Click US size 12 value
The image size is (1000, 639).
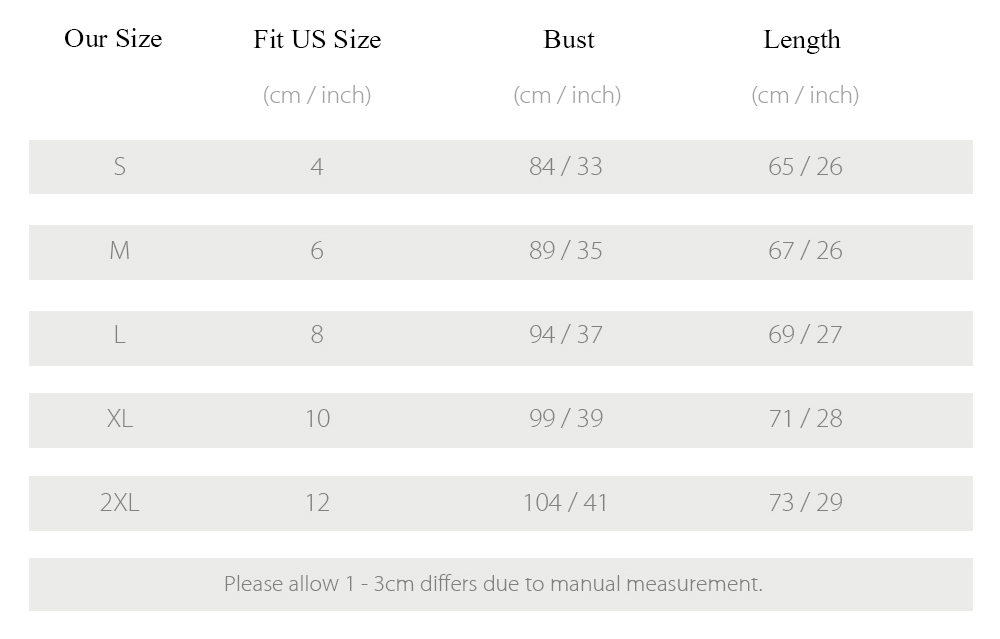point(317,503)
